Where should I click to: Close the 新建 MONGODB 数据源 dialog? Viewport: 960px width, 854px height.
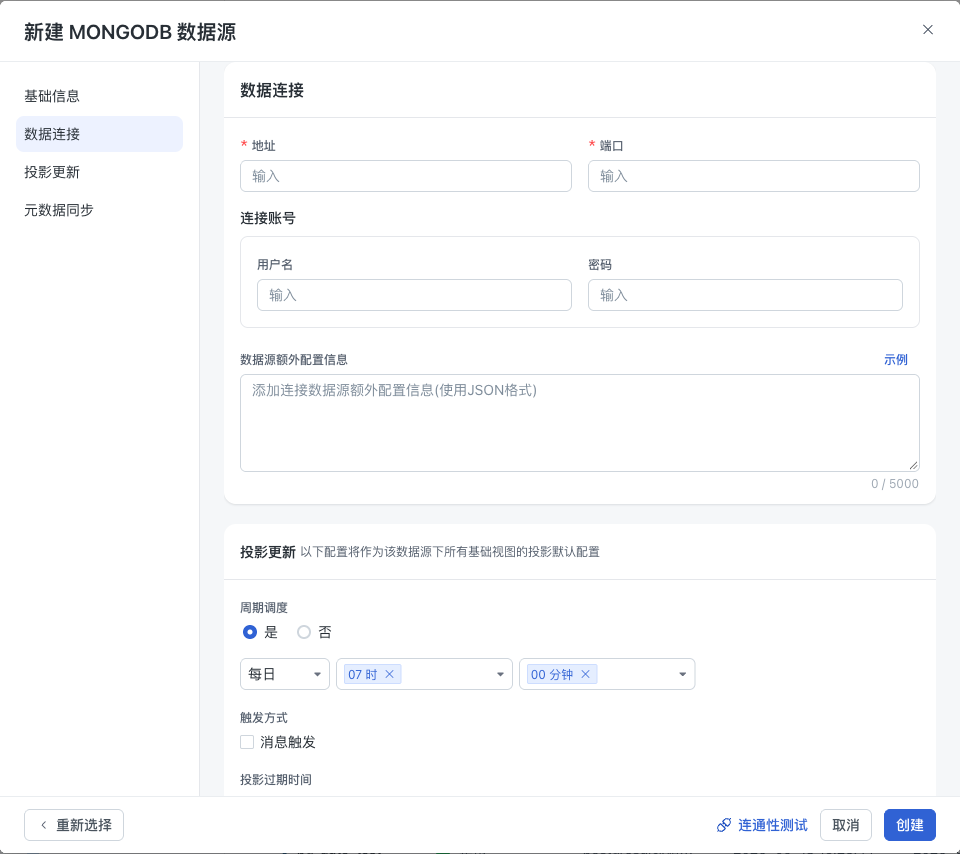(x=928, y=30)
